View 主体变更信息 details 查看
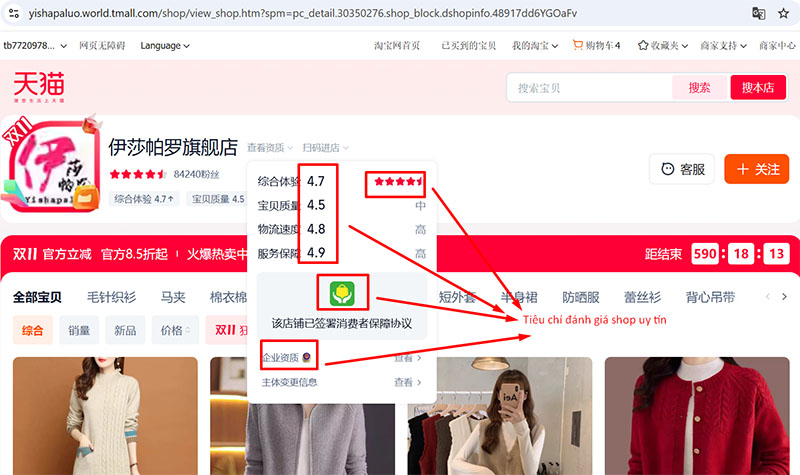 408,382
